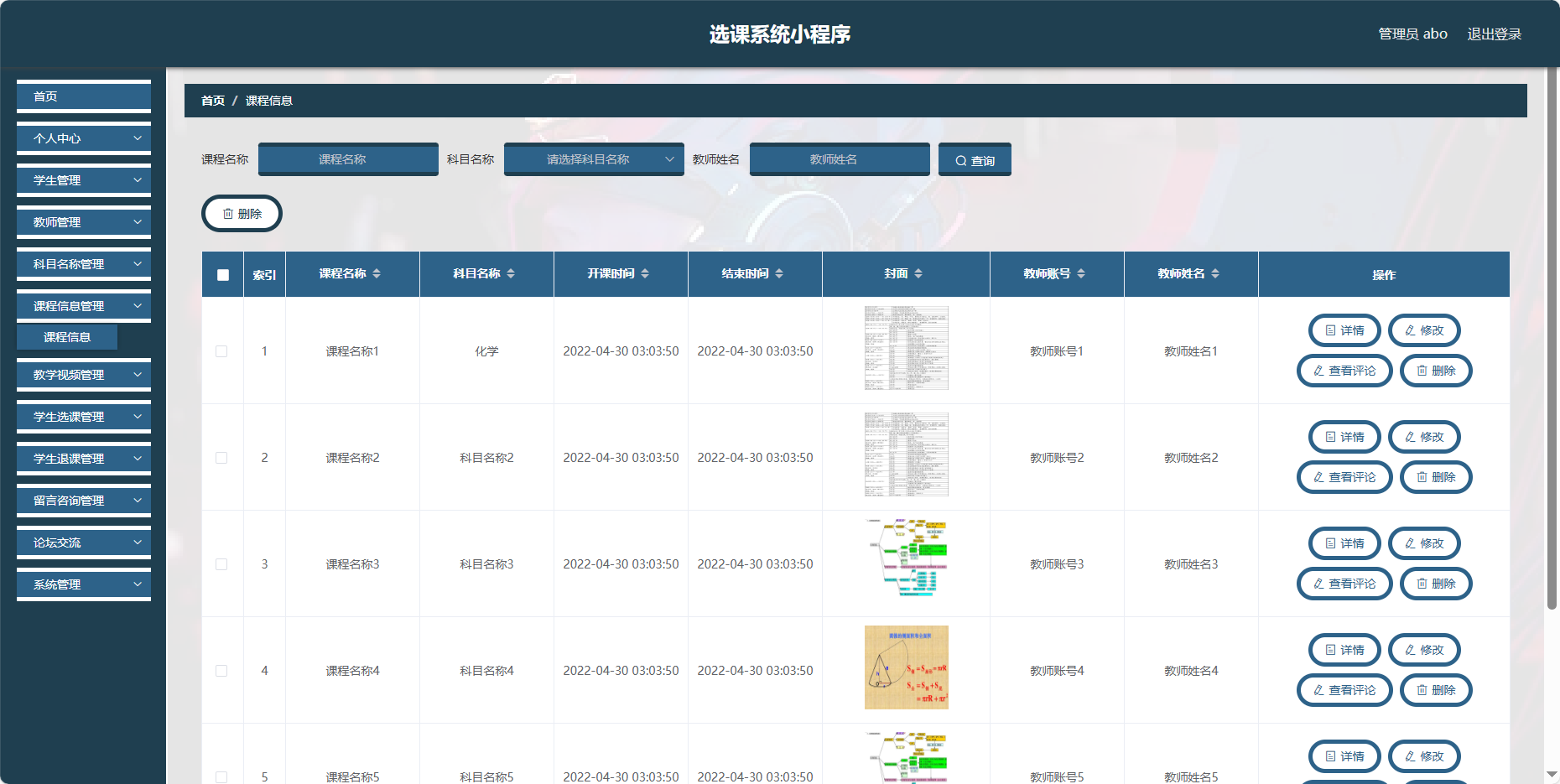Select 课程信息 submenu item
The image size is (1560, 784).
tap(67, 337)
